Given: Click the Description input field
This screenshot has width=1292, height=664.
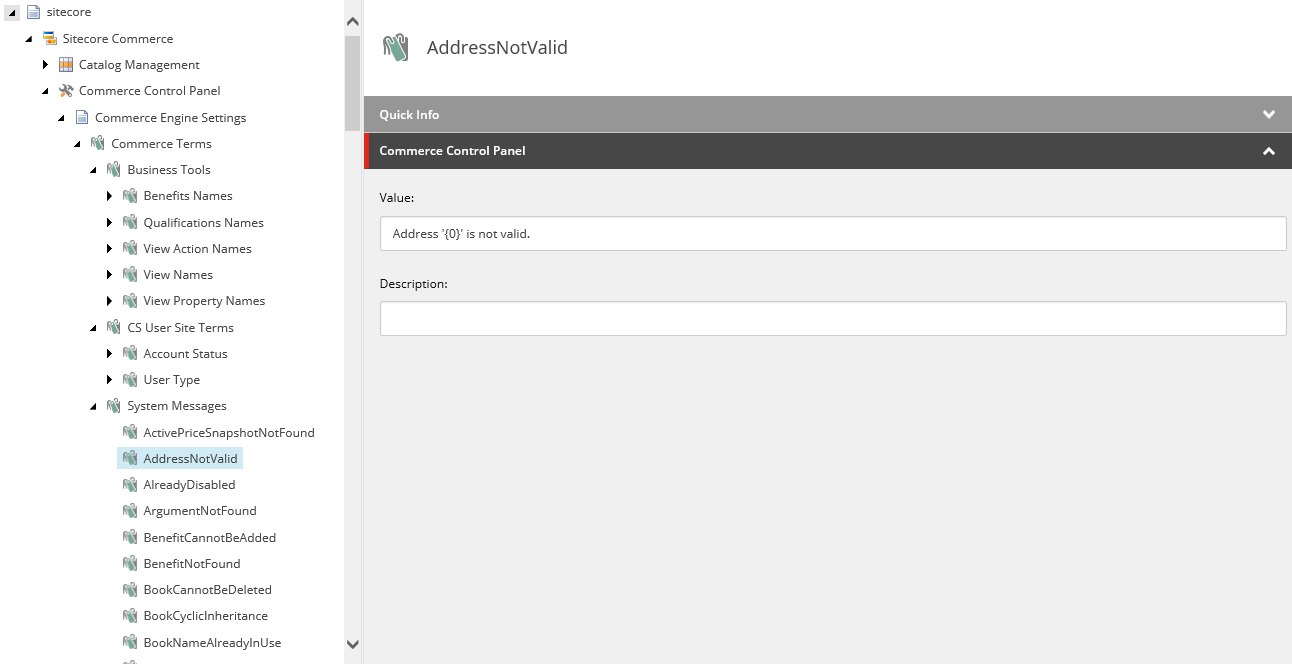Looking at the screenshot, I should 833,318.
